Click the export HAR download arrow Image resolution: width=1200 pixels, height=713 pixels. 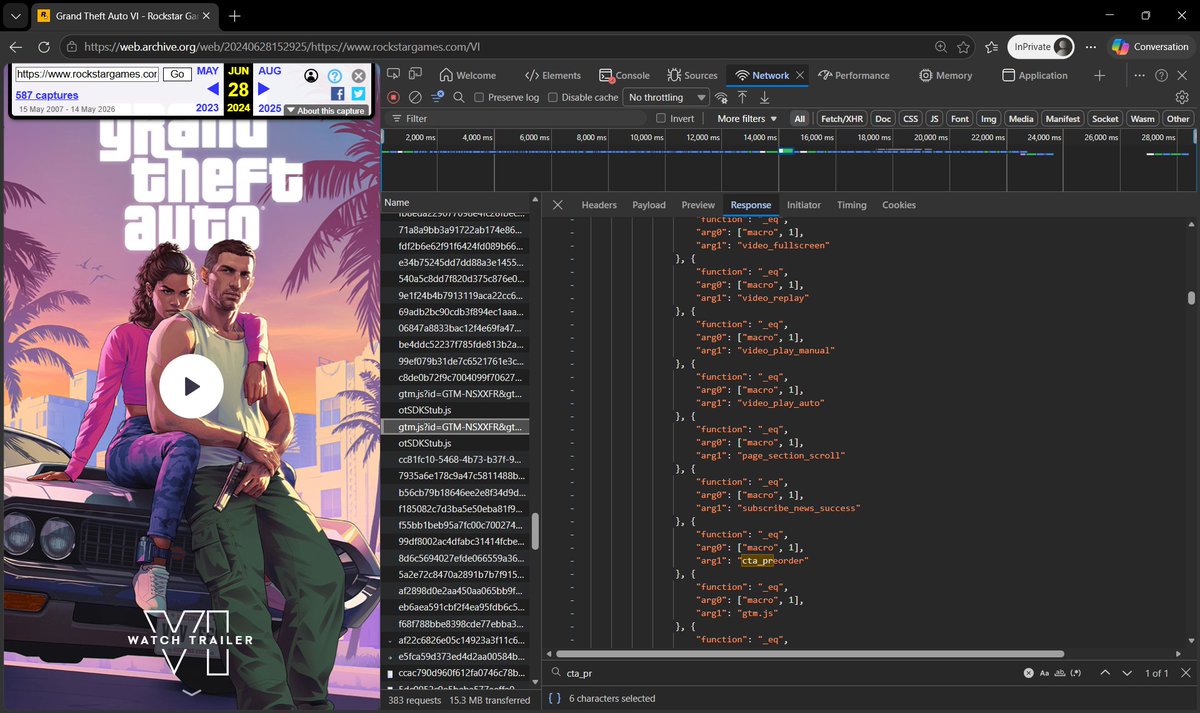(764, 97)
